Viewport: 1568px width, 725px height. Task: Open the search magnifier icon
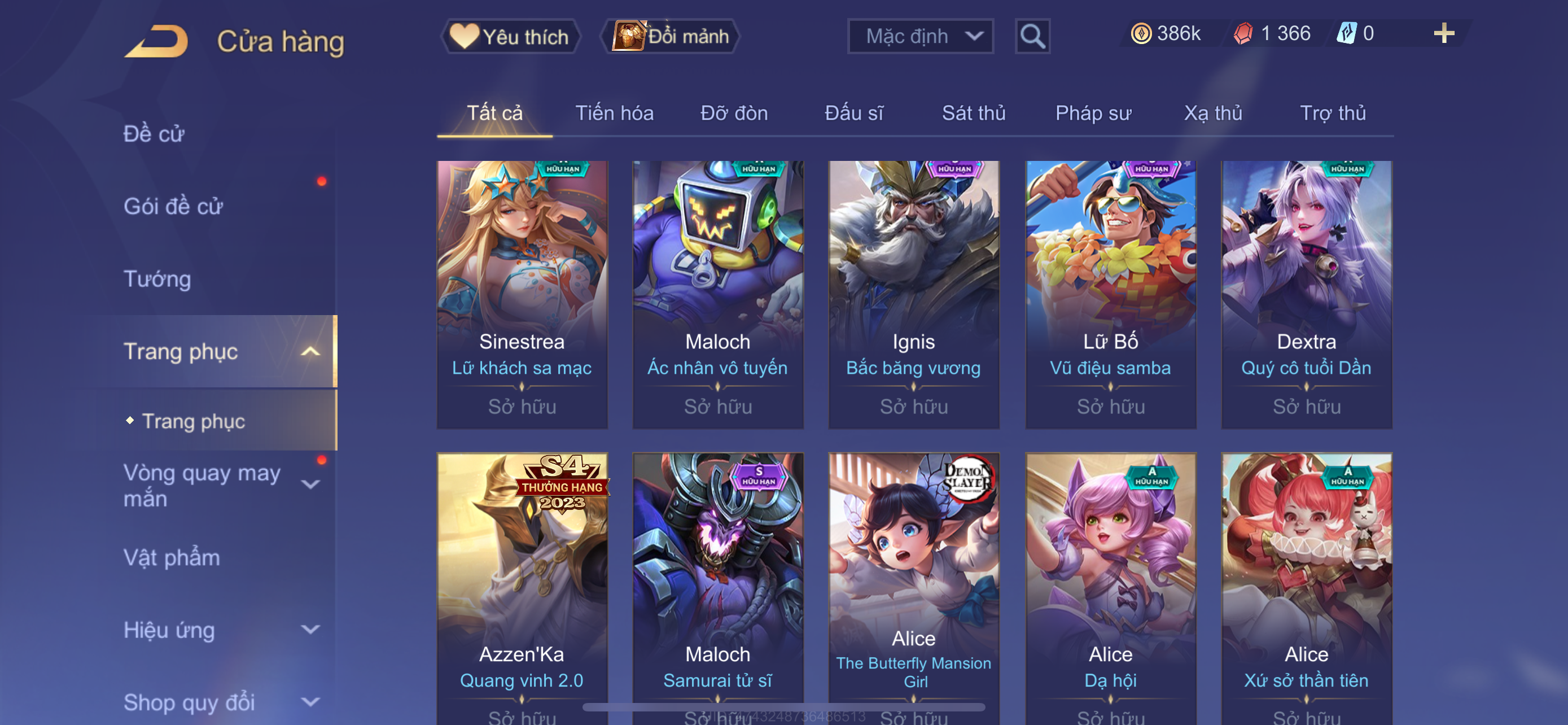pos(1032,37)
